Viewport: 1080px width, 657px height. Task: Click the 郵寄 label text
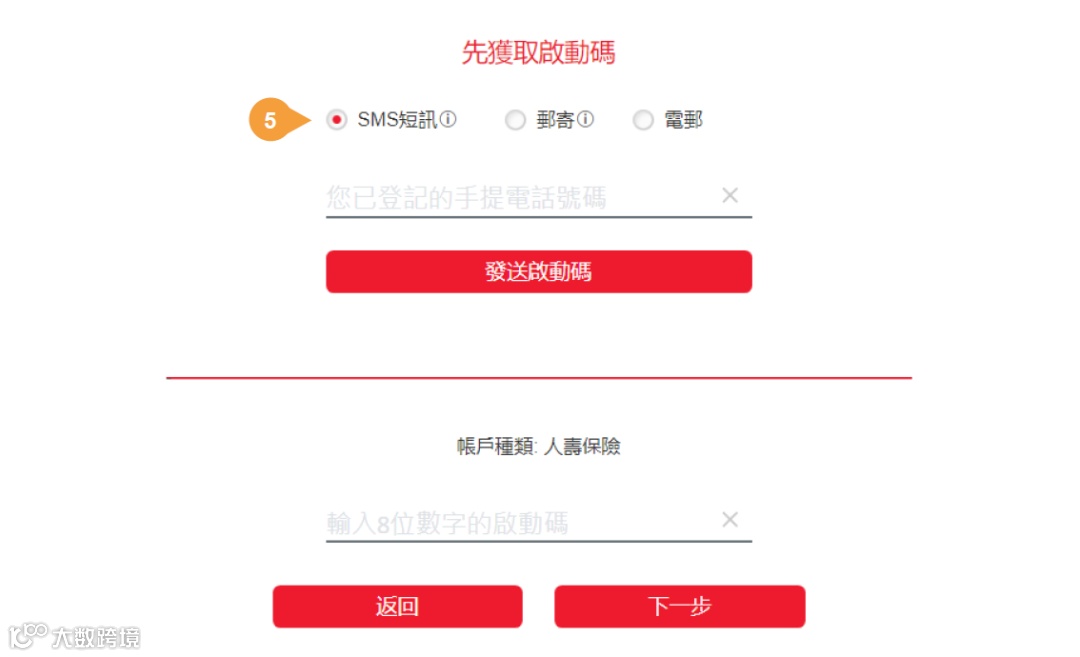point(556,120)
